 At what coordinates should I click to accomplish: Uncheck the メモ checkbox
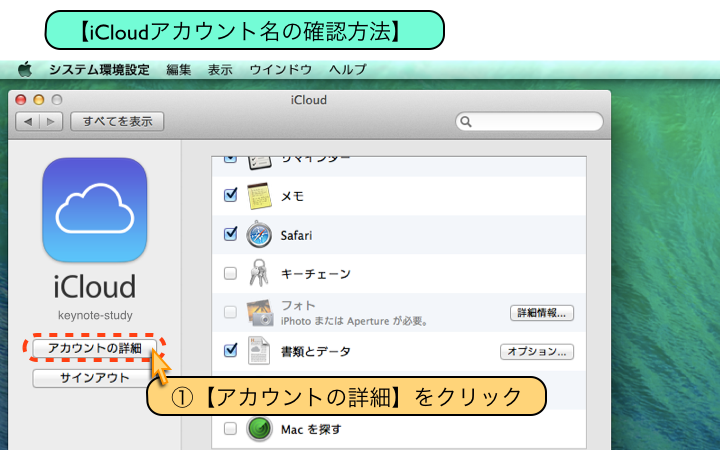click(230, 195)
